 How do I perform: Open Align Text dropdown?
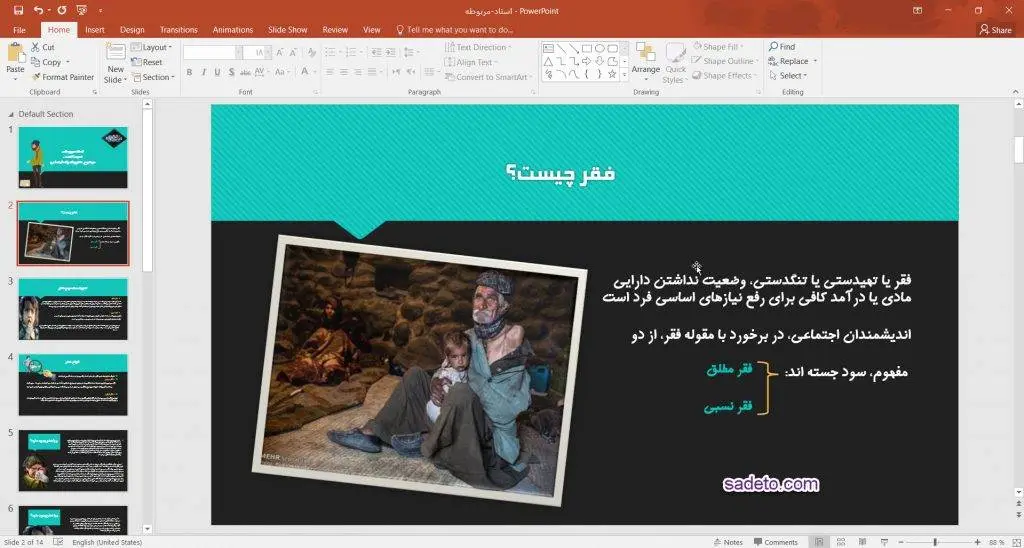[x=472, y=62]
